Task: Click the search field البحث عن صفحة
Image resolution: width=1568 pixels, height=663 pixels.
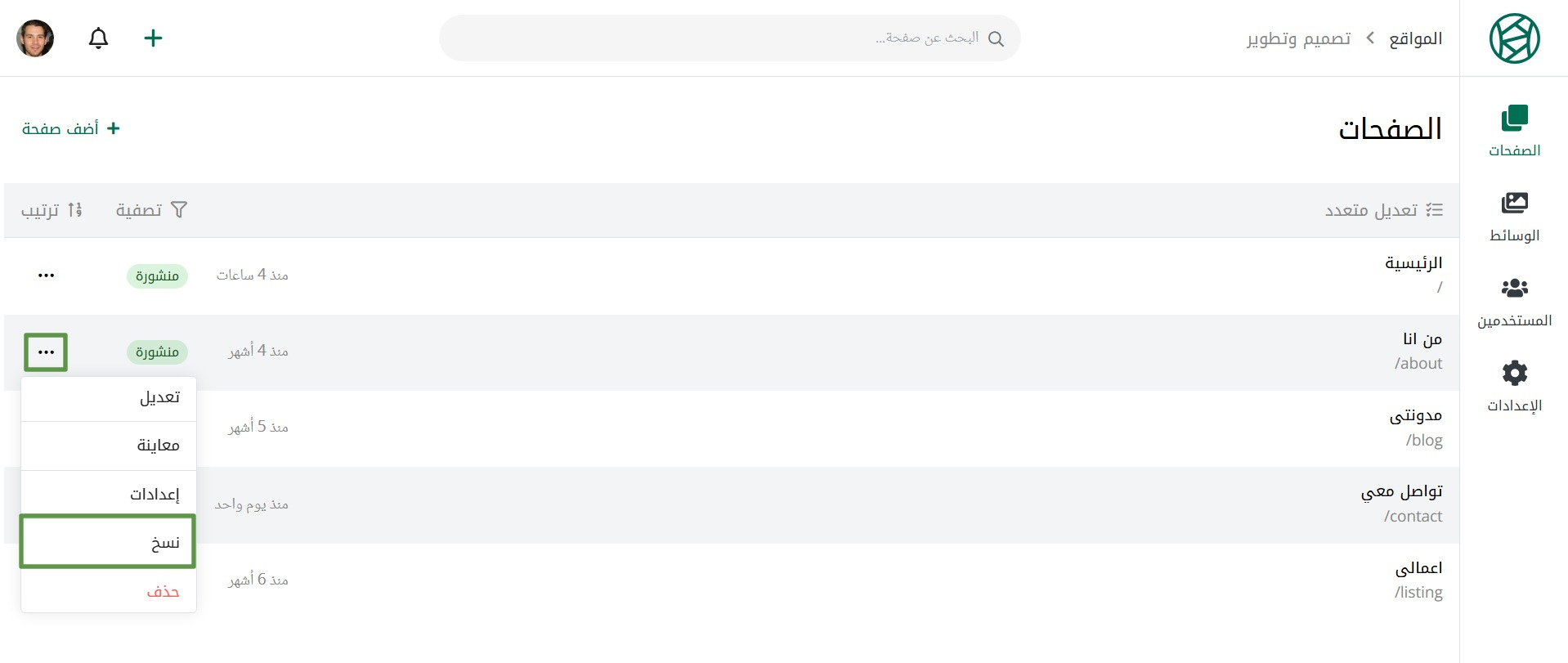Action: click(x=729, y=38)
